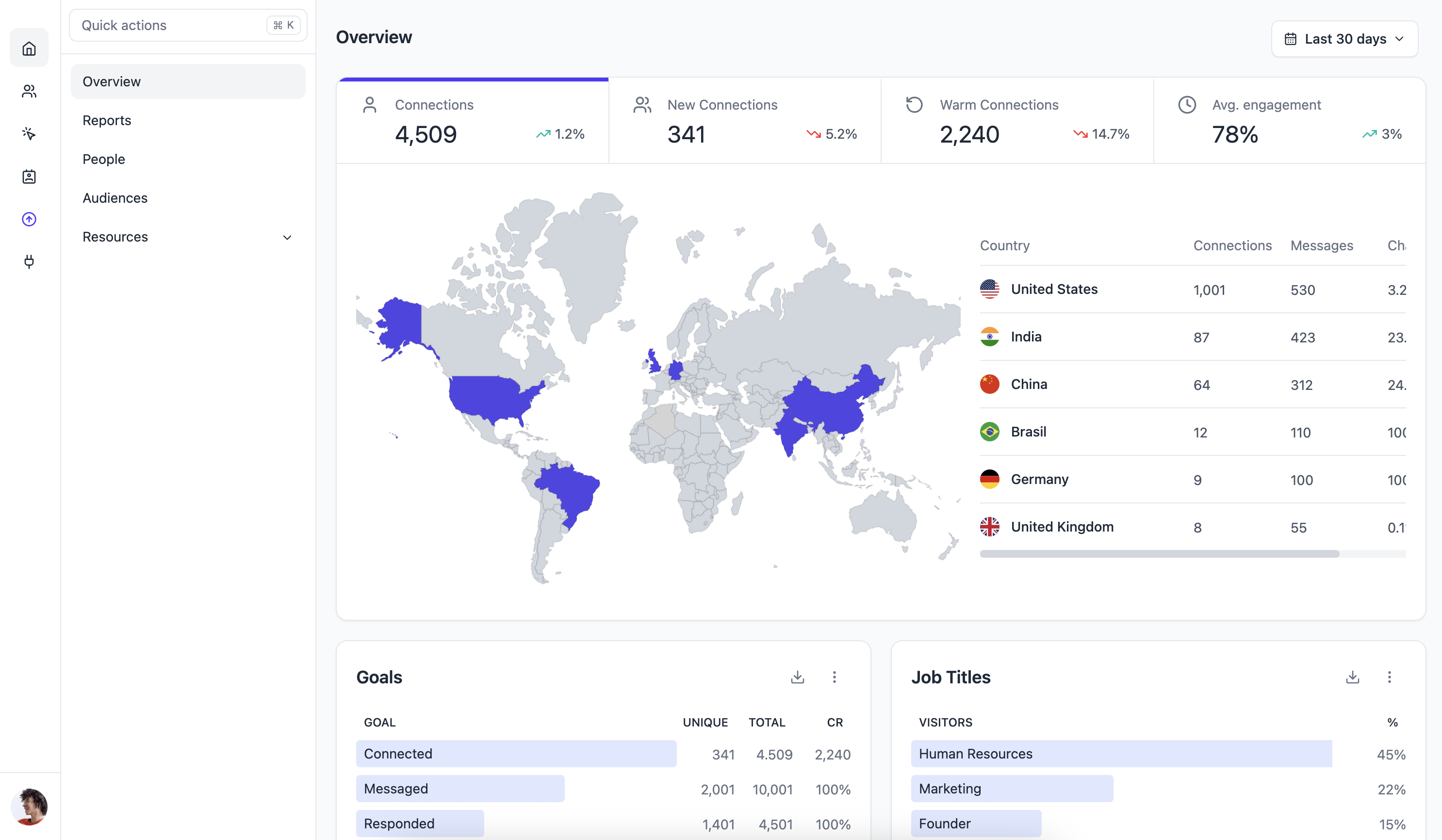Screen dimensions: 1442x840
Task: Open the Audiences page
Action: click(115, 198)
